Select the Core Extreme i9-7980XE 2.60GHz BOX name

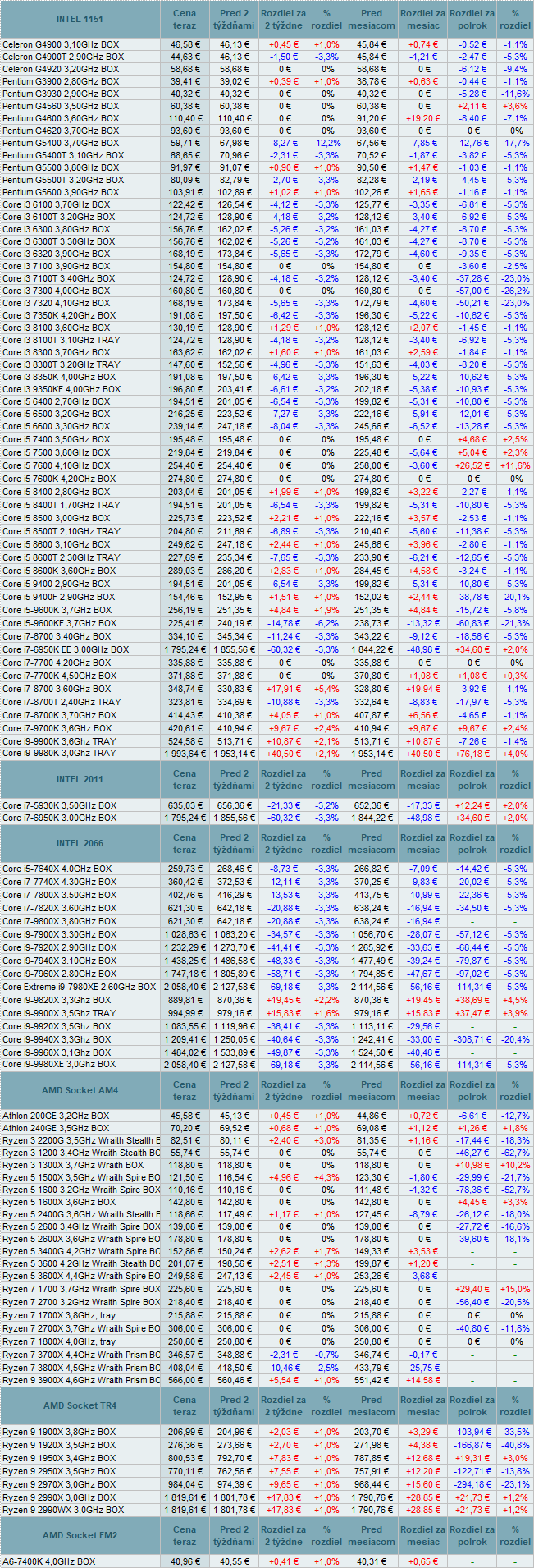coord(80,987)
